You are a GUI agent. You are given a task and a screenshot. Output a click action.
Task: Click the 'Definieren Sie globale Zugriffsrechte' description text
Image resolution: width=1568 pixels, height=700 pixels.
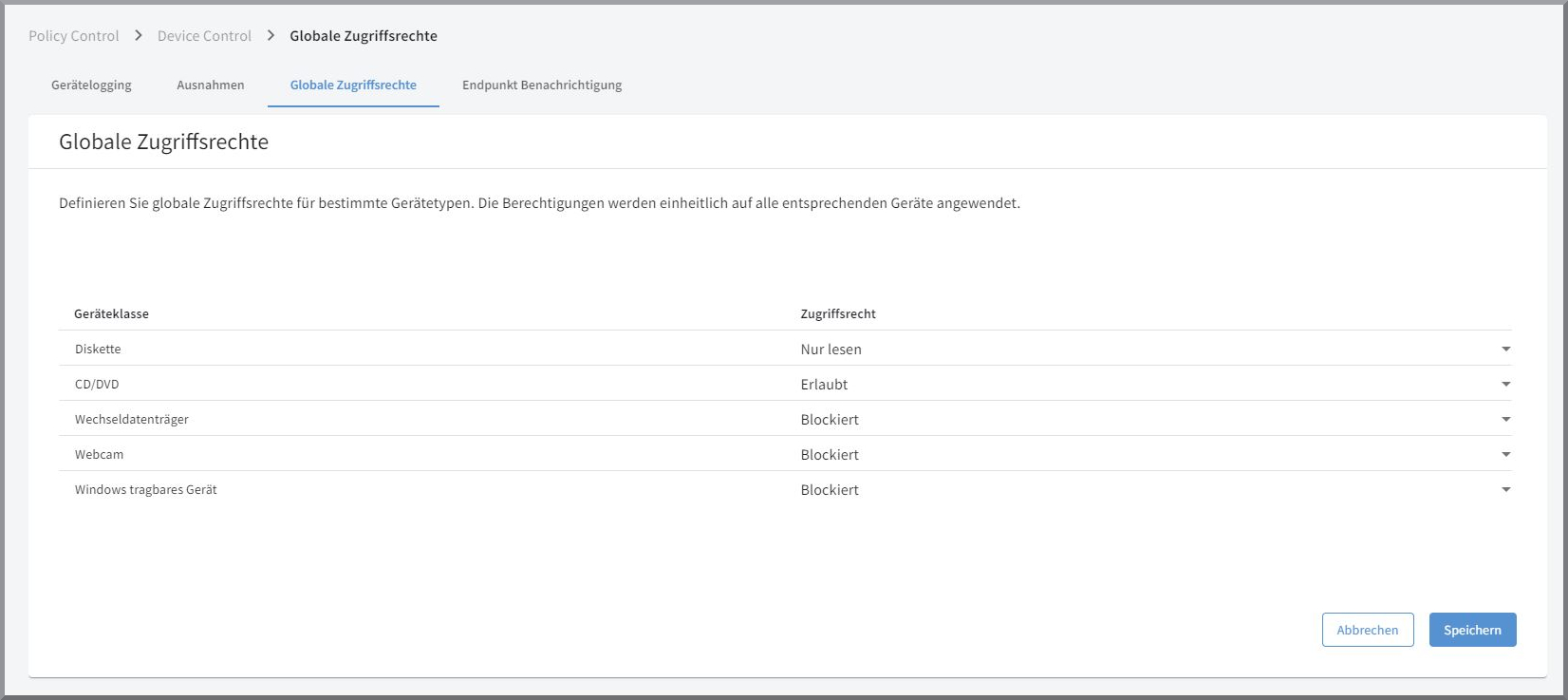(x=539, y=203)
